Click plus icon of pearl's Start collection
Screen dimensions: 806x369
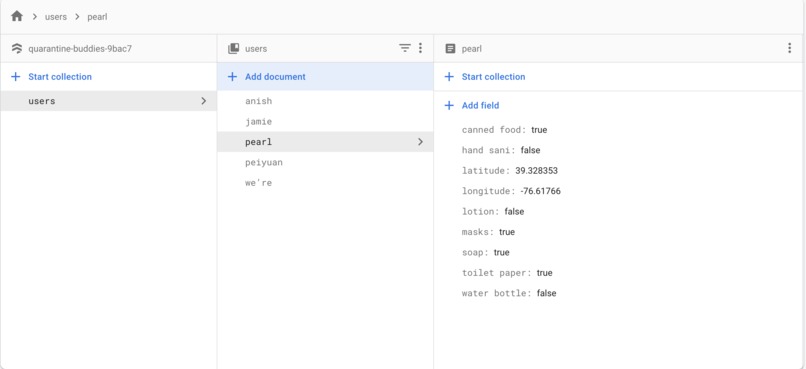pos(449,77)
